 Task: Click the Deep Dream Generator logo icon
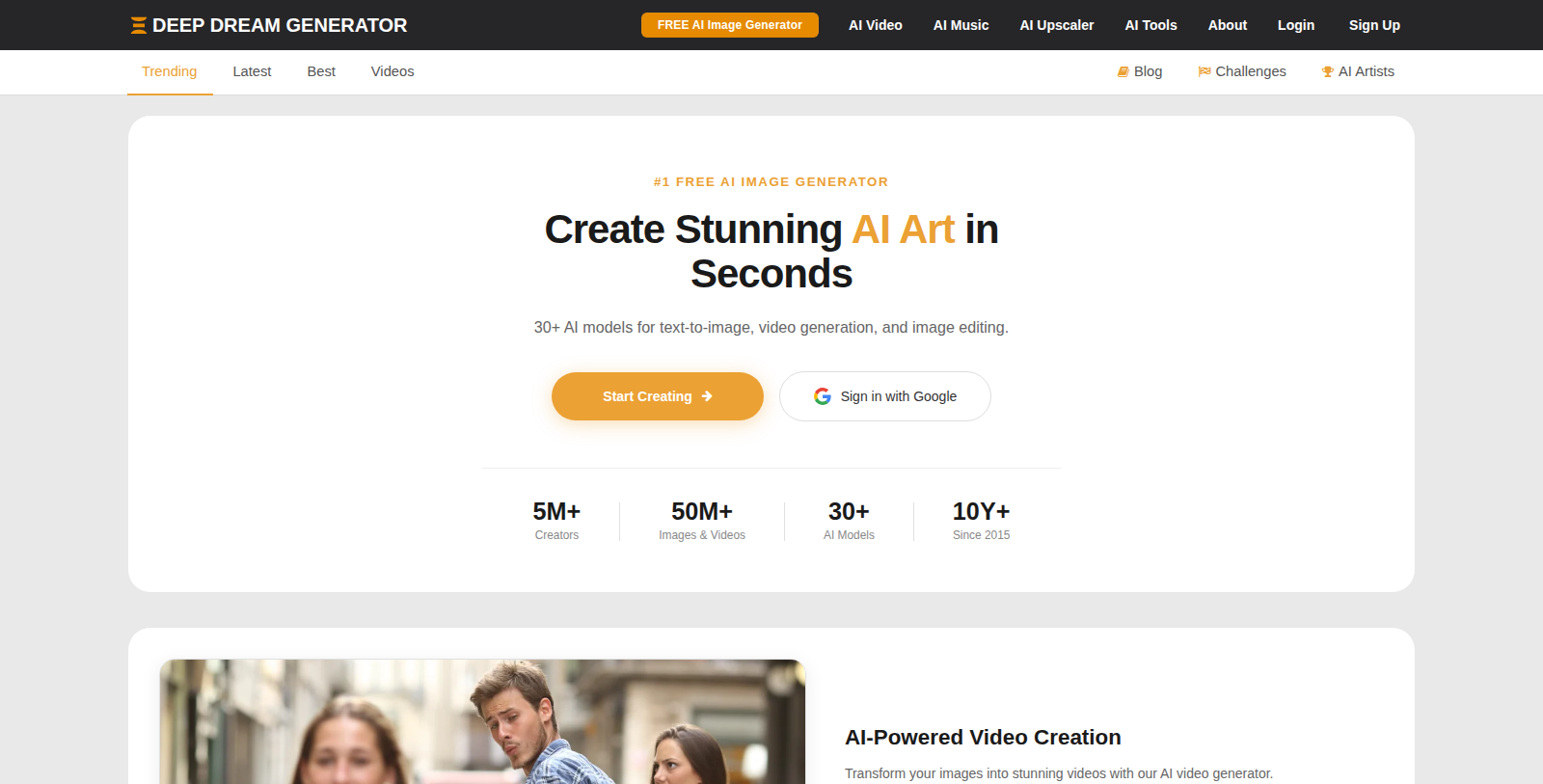139,25
